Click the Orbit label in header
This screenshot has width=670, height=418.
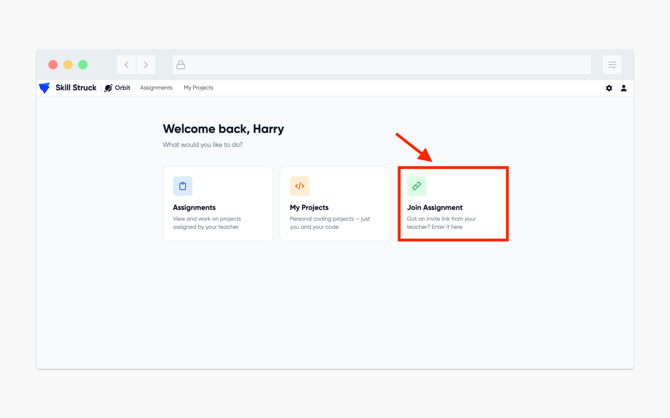pyautogui.click(x=122, y=88)
